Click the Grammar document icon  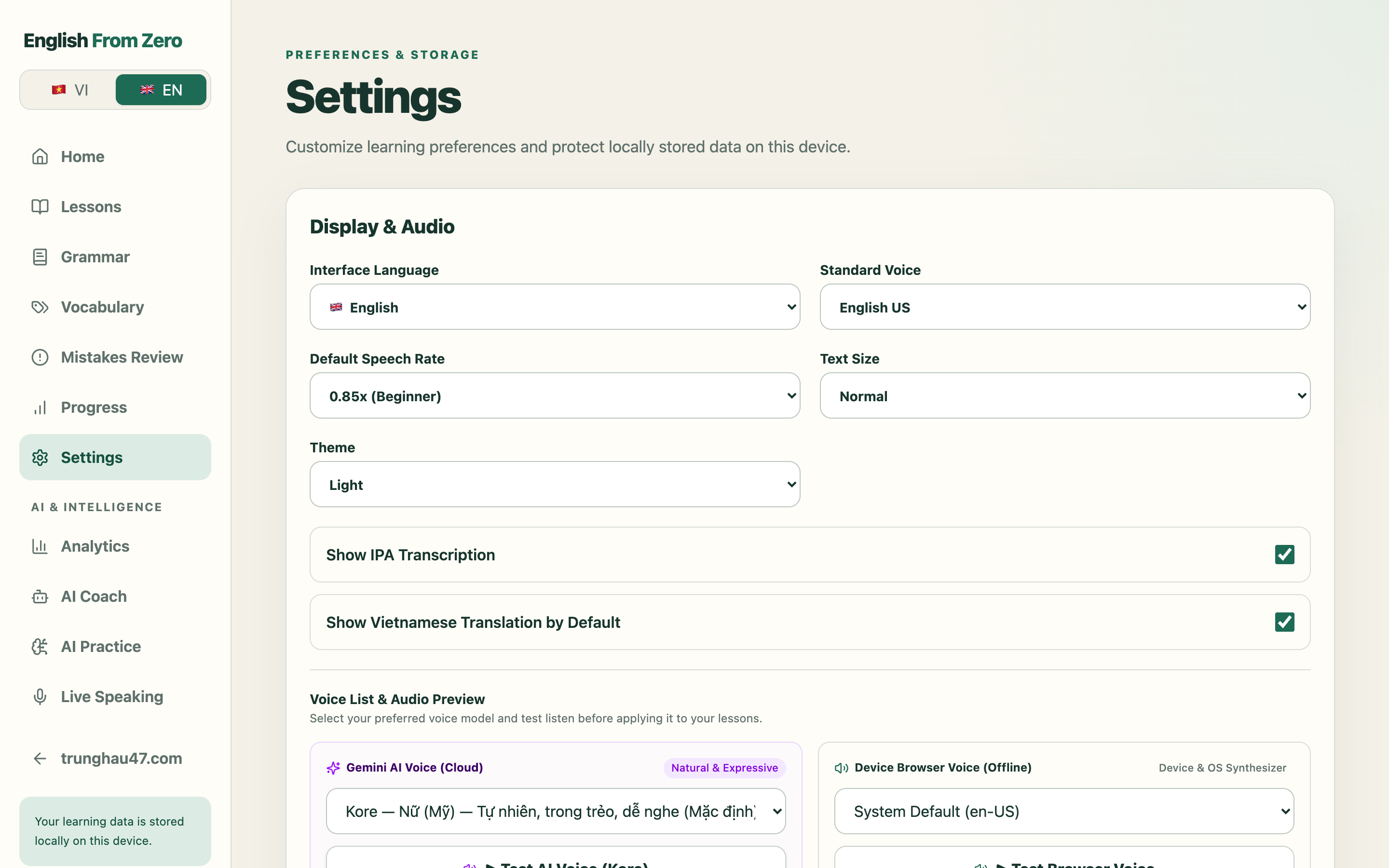pyautogui.click(x=40, y=257)
